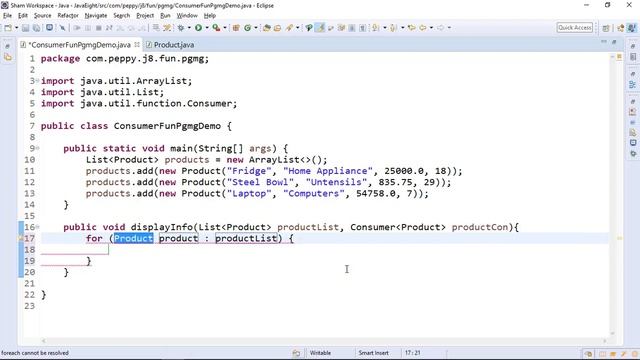Viewport: 640px width, 360px height.
Task: Click the Package Explorer icon in left sidebar
Action: [x=8, y=57]
